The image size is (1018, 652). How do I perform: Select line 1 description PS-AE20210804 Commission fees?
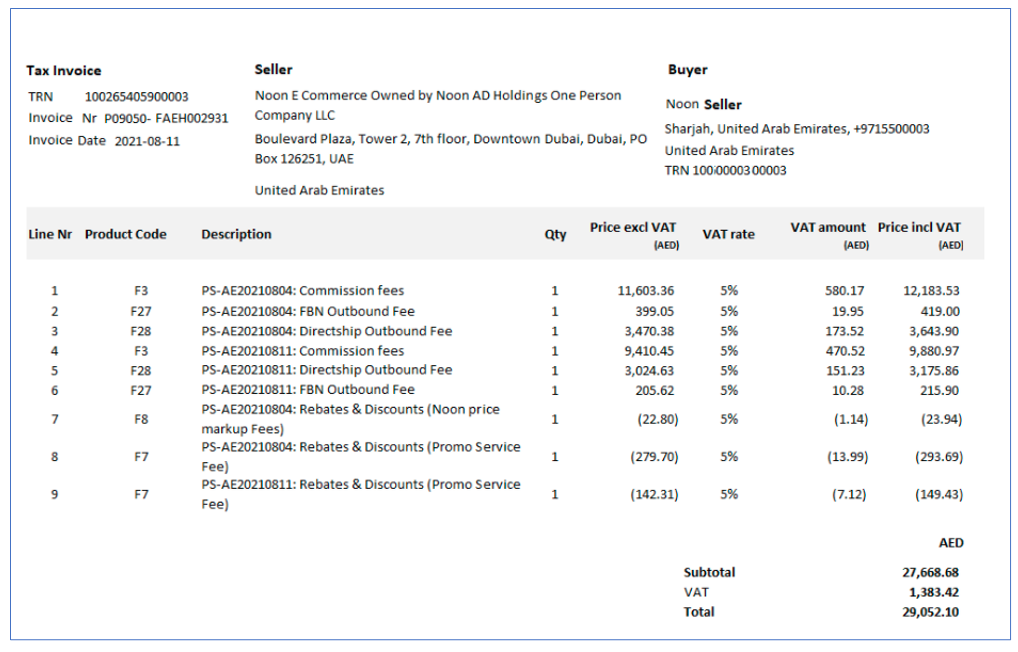(302, 291)
